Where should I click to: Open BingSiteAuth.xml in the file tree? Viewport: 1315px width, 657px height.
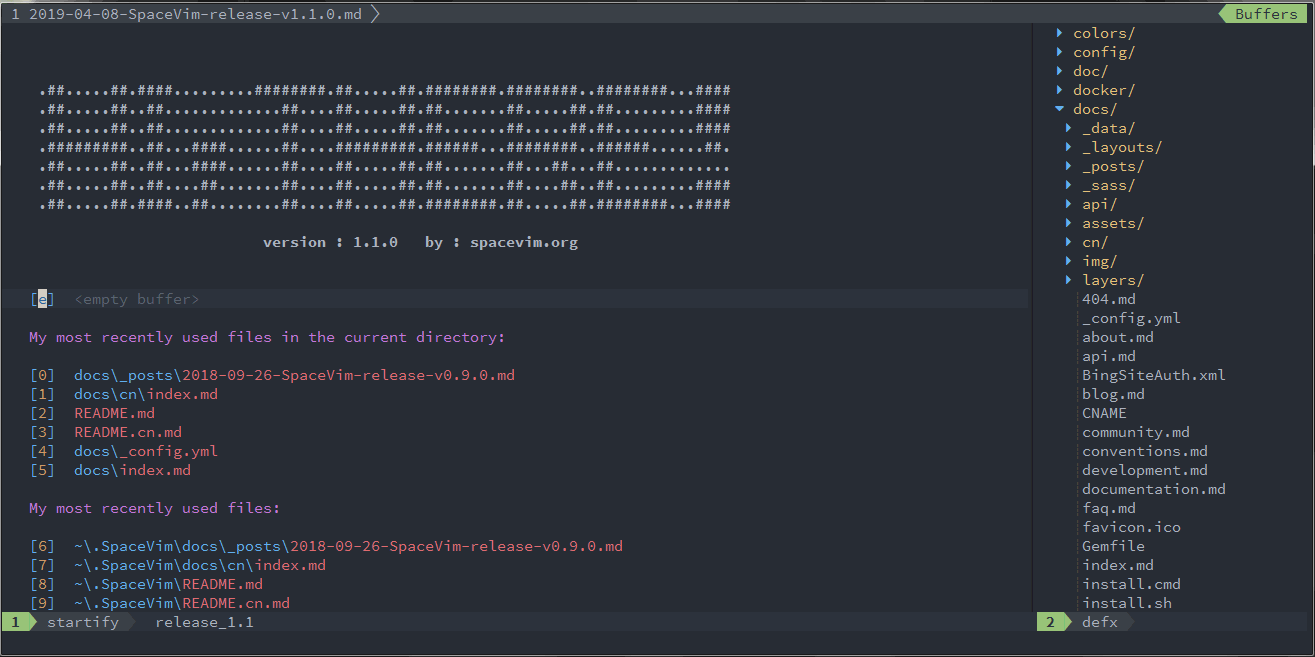point(1154,375)
